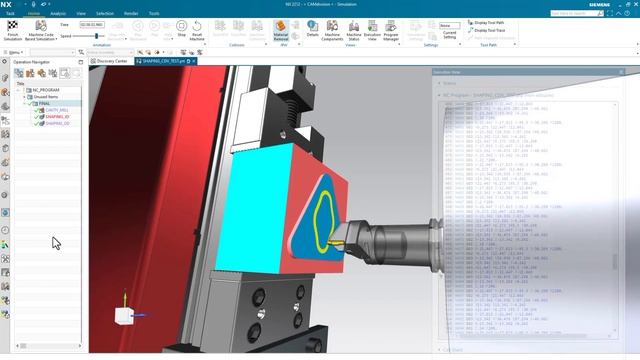The width and height of the screenshot is (640, 360).
Task: Open the Selection ribbon tab
Action: pos(105,13)
